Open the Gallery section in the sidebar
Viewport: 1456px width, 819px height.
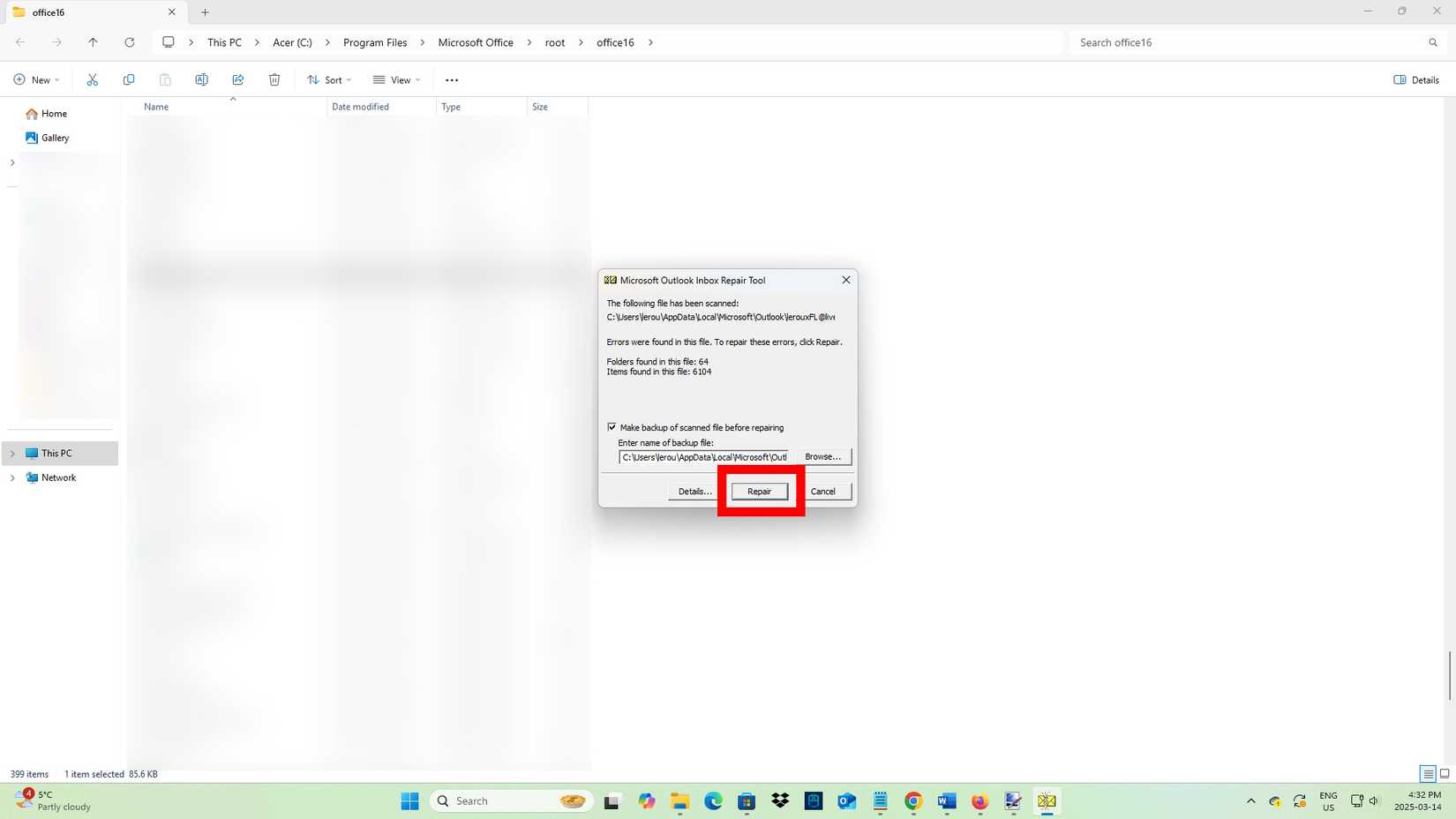pos(55,138)
